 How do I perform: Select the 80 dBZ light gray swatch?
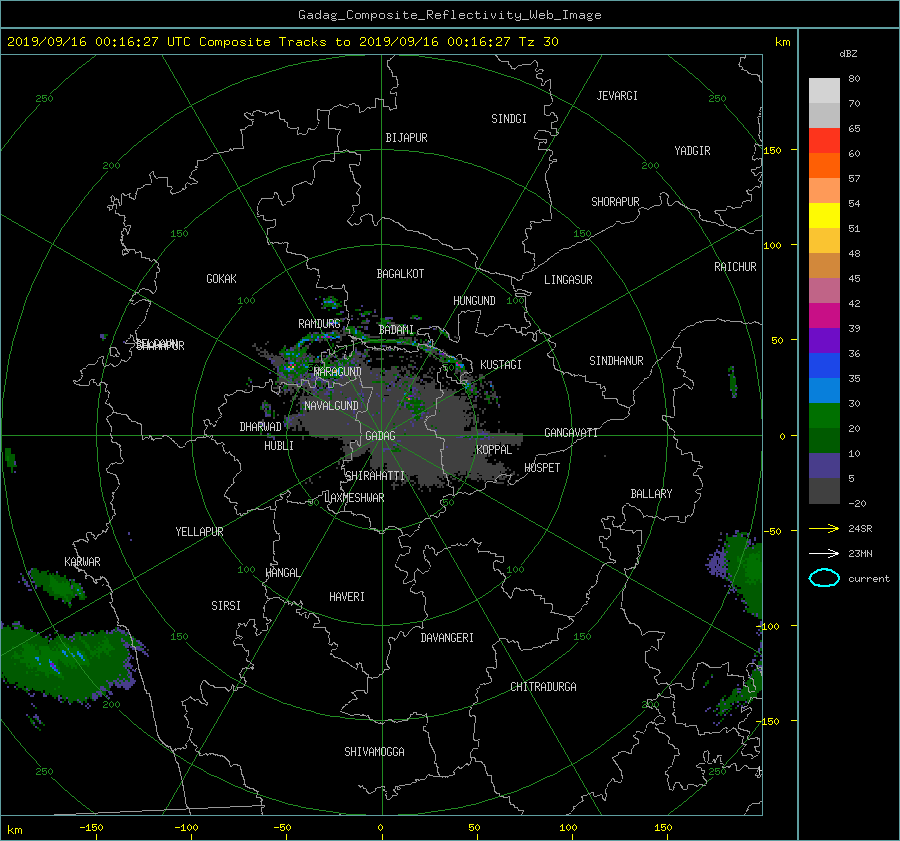click(x=824, y=90)
